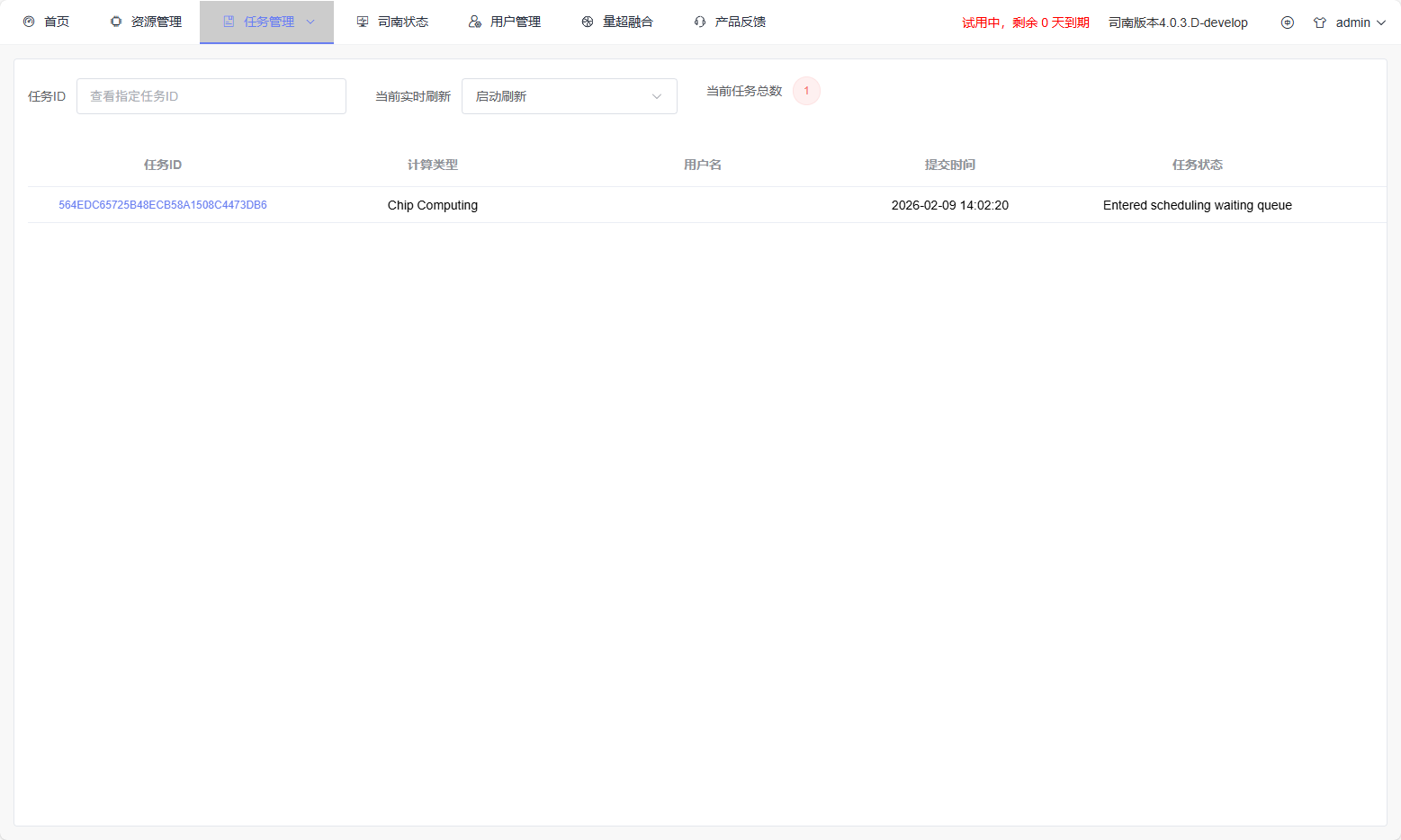This screenshot has width=1401, height=840.
Task: Click the red trial expiration notice
Action: coord(1025,22)
